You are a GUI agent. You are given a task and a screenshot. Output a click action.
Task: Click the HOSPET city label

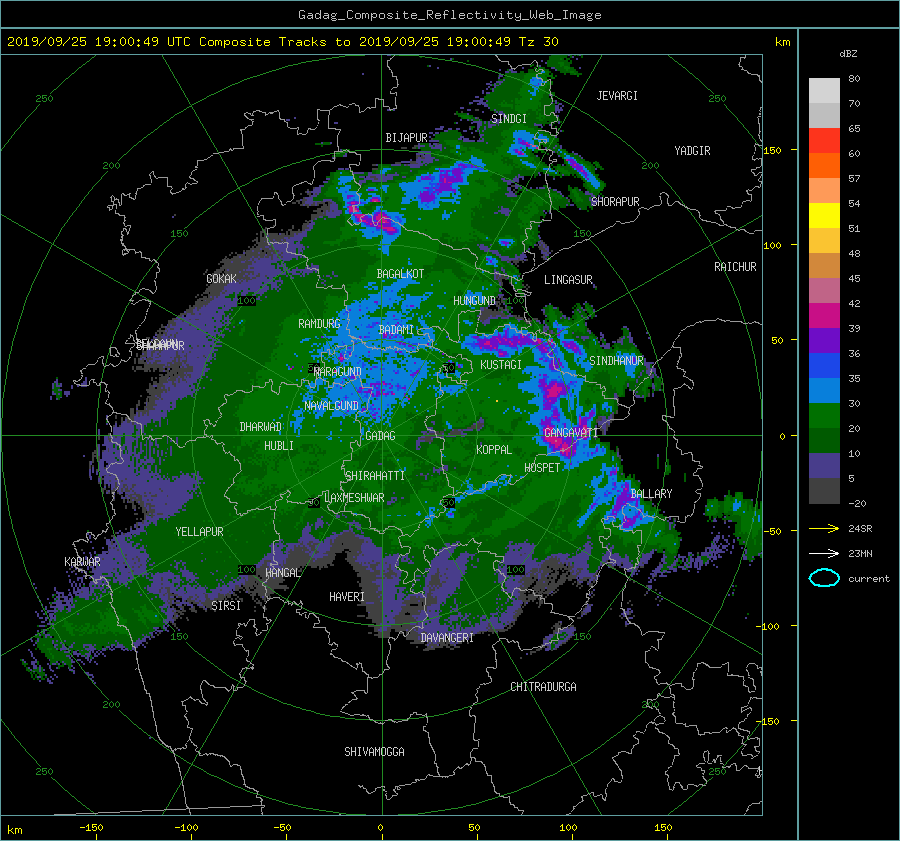tap(542, 468)
